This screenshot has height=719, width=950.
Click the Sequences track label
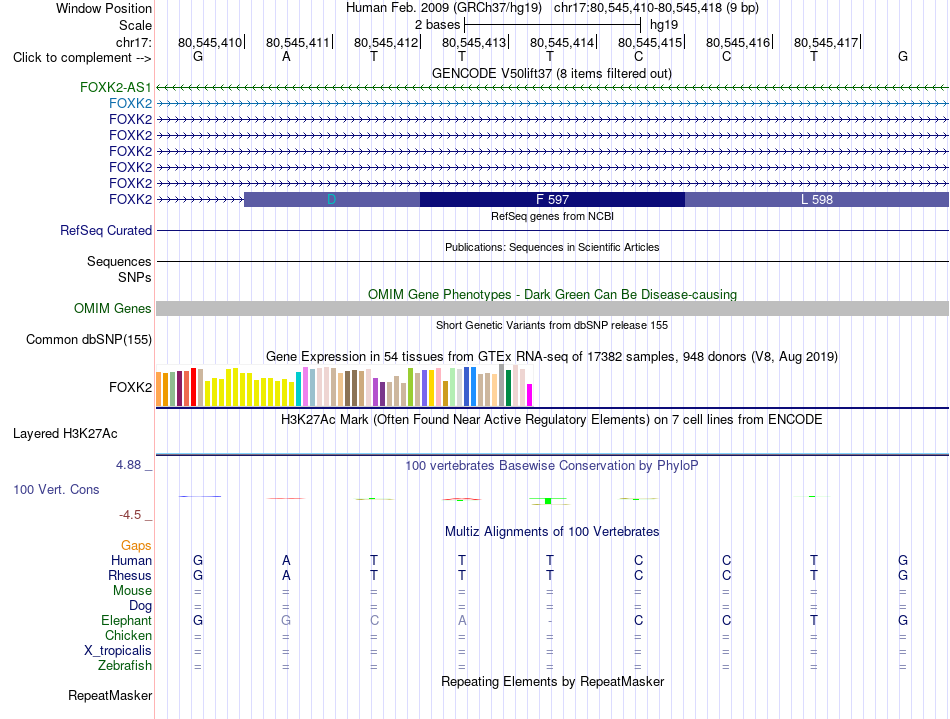click(119, 261)
